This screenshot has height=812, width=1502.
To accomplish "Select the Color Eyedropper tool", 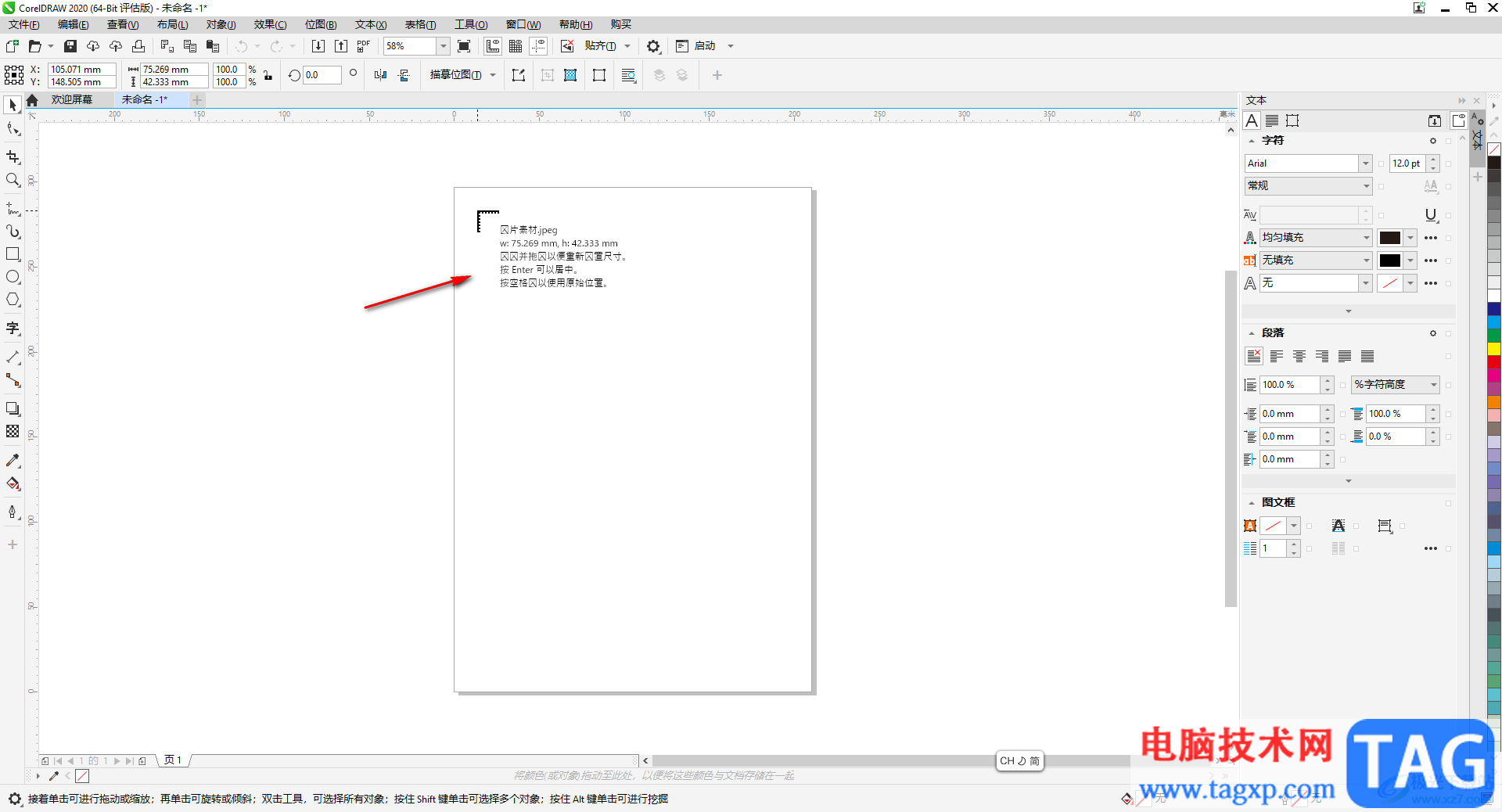I will (13, 461).
